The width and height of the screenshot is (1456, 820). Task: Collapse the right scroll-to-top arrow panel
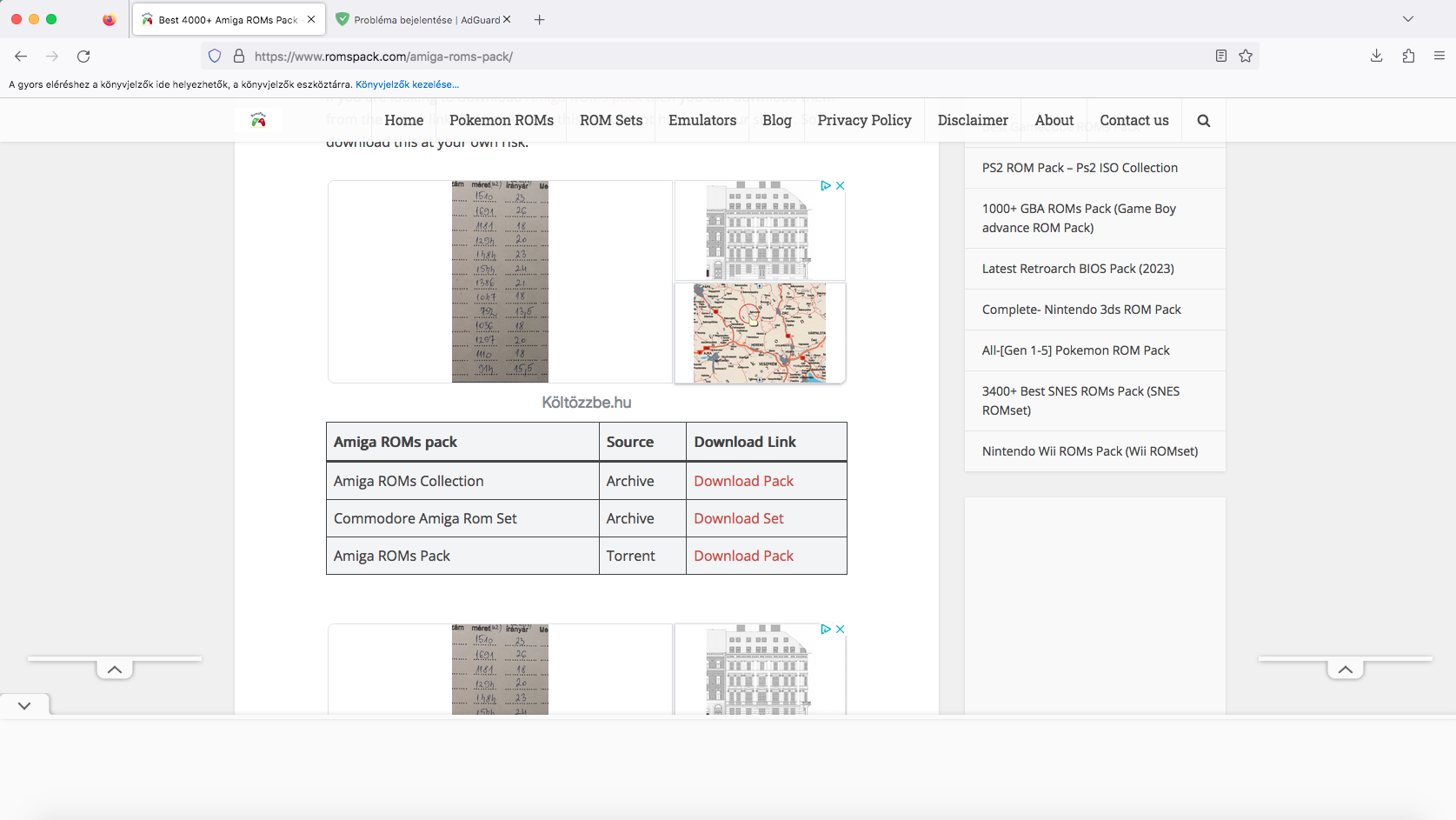[1346, 669]
